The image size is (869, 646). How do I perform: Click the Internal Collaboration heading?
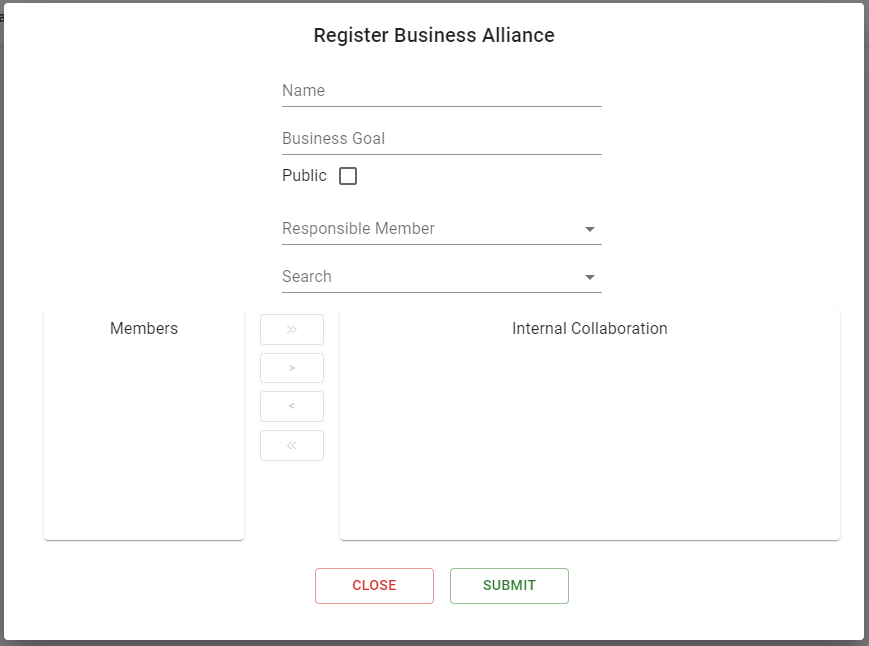[590, 329]
